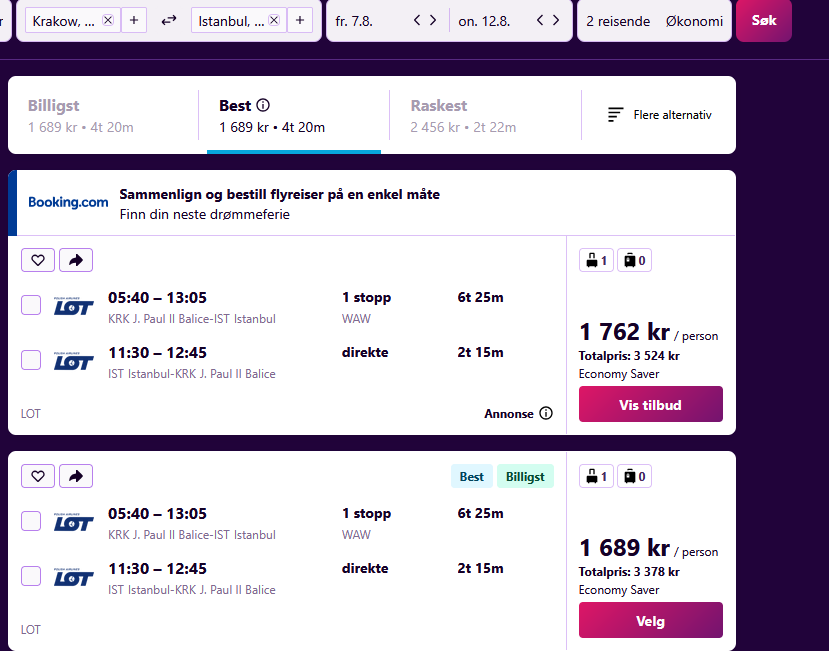The height and width of the screenshot is (651, 829).
Task: Open Flere alternativ sorting options
Action: 659,115
